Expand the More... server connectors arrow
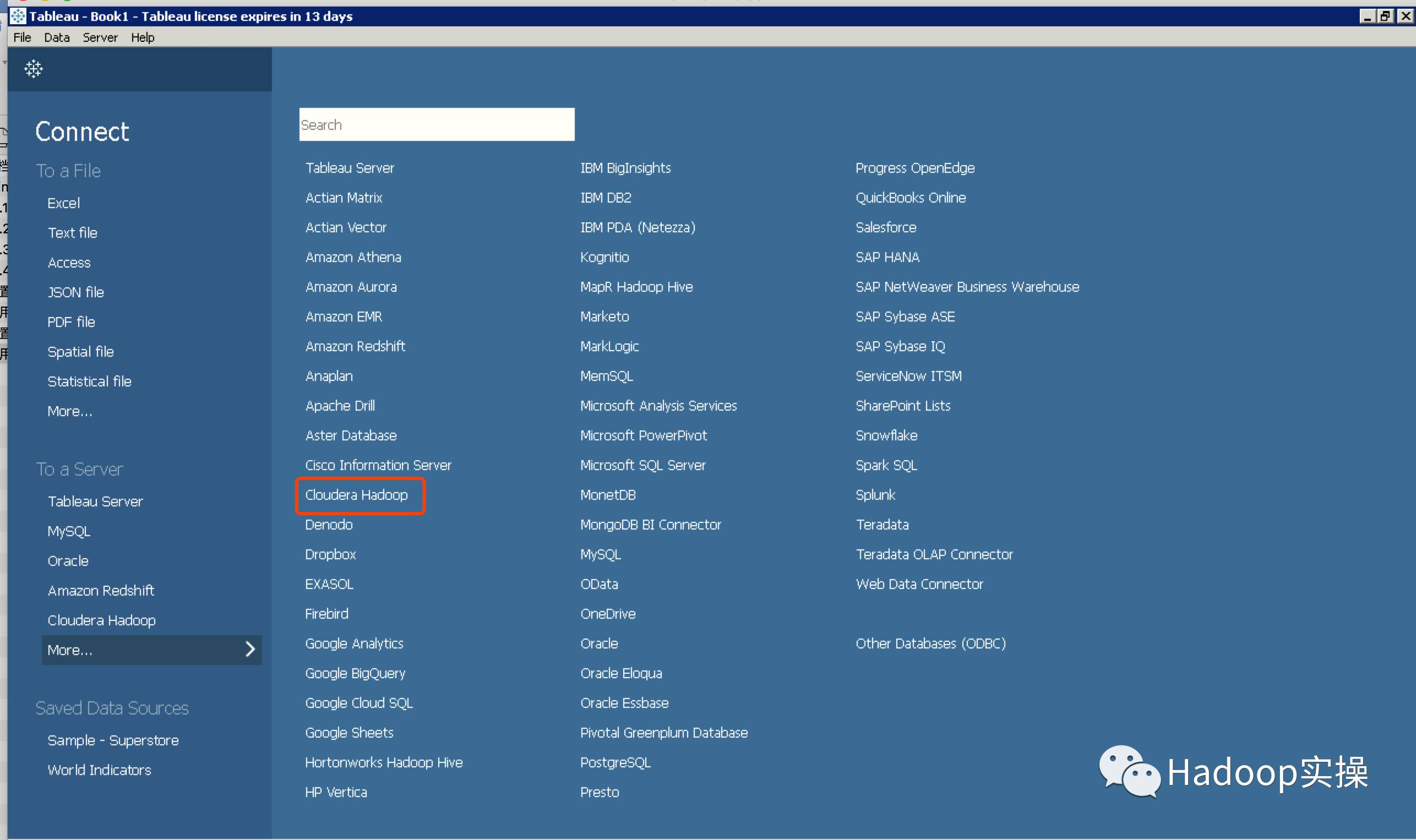The height and width of the screenshot is (840, 1416). tap(250, 649)
